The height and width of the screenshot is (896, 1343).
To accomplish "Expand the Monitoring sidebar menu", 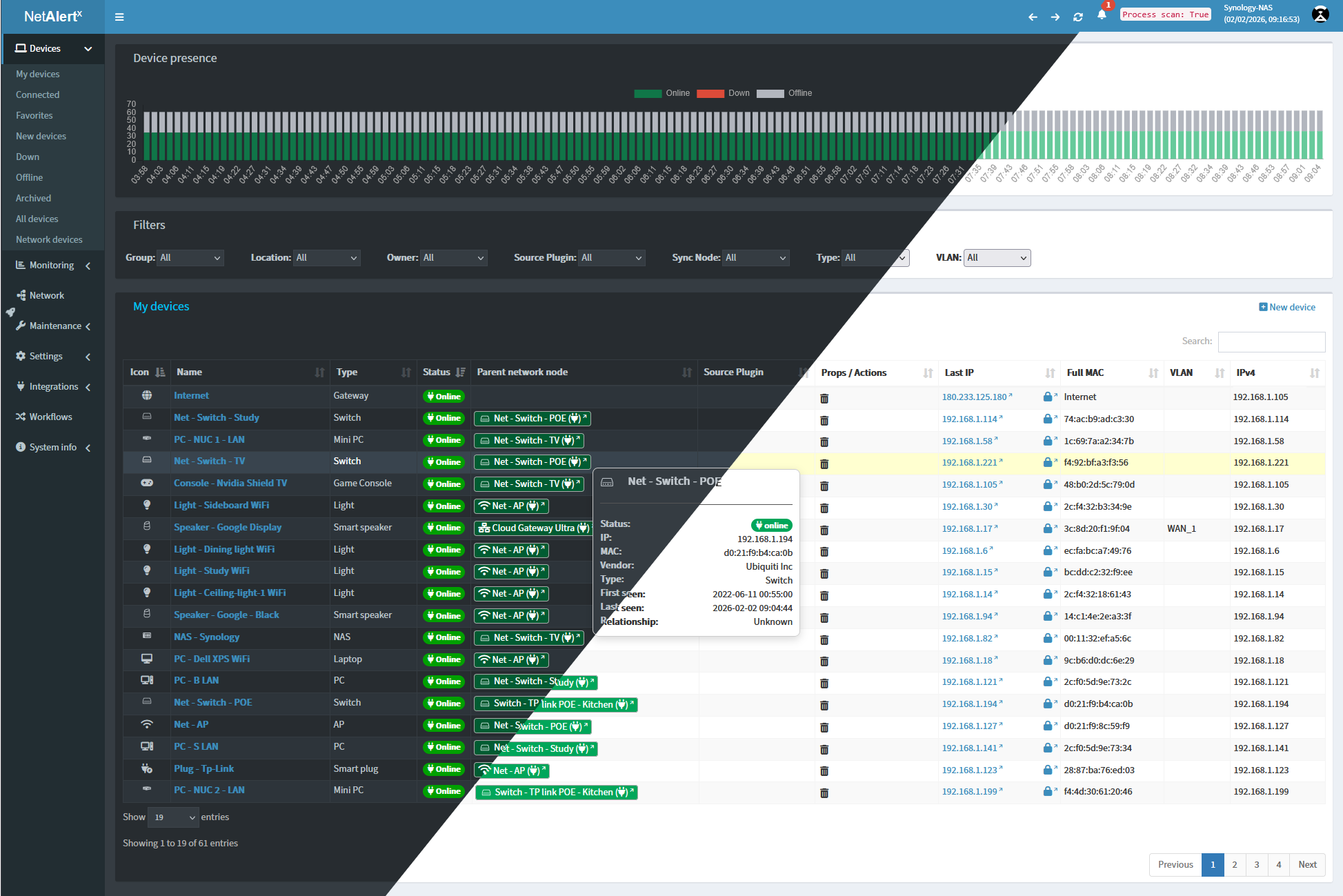I will [x=52, y=266].
